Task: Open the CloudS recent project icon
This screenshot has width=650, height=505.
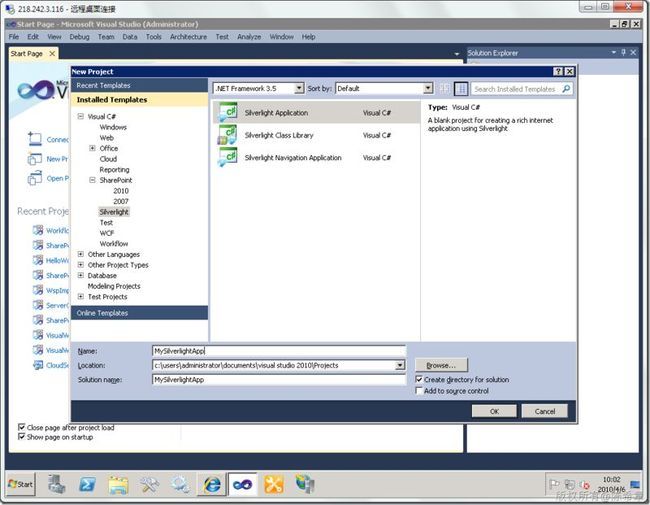Action: (x=38, y=365)
